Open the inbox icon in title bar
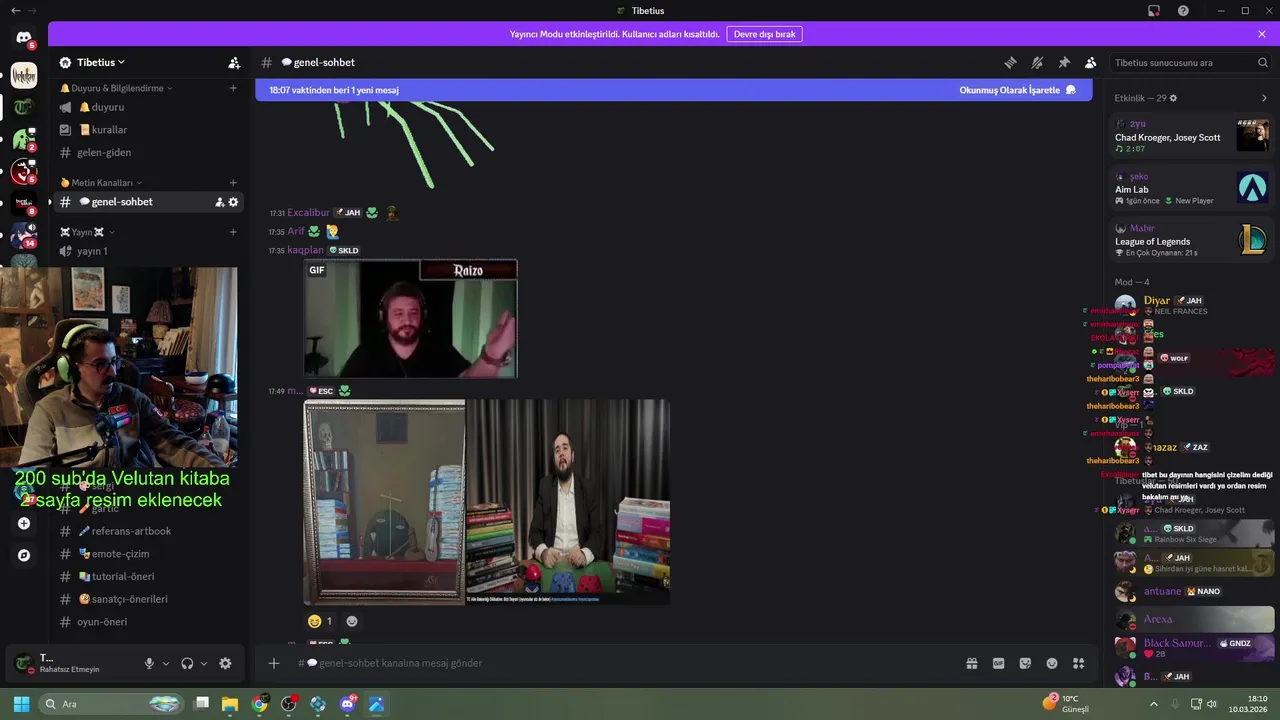The height and width of the screenshot is (720, 1280). pyautogui.click(x=1154, y=11)
